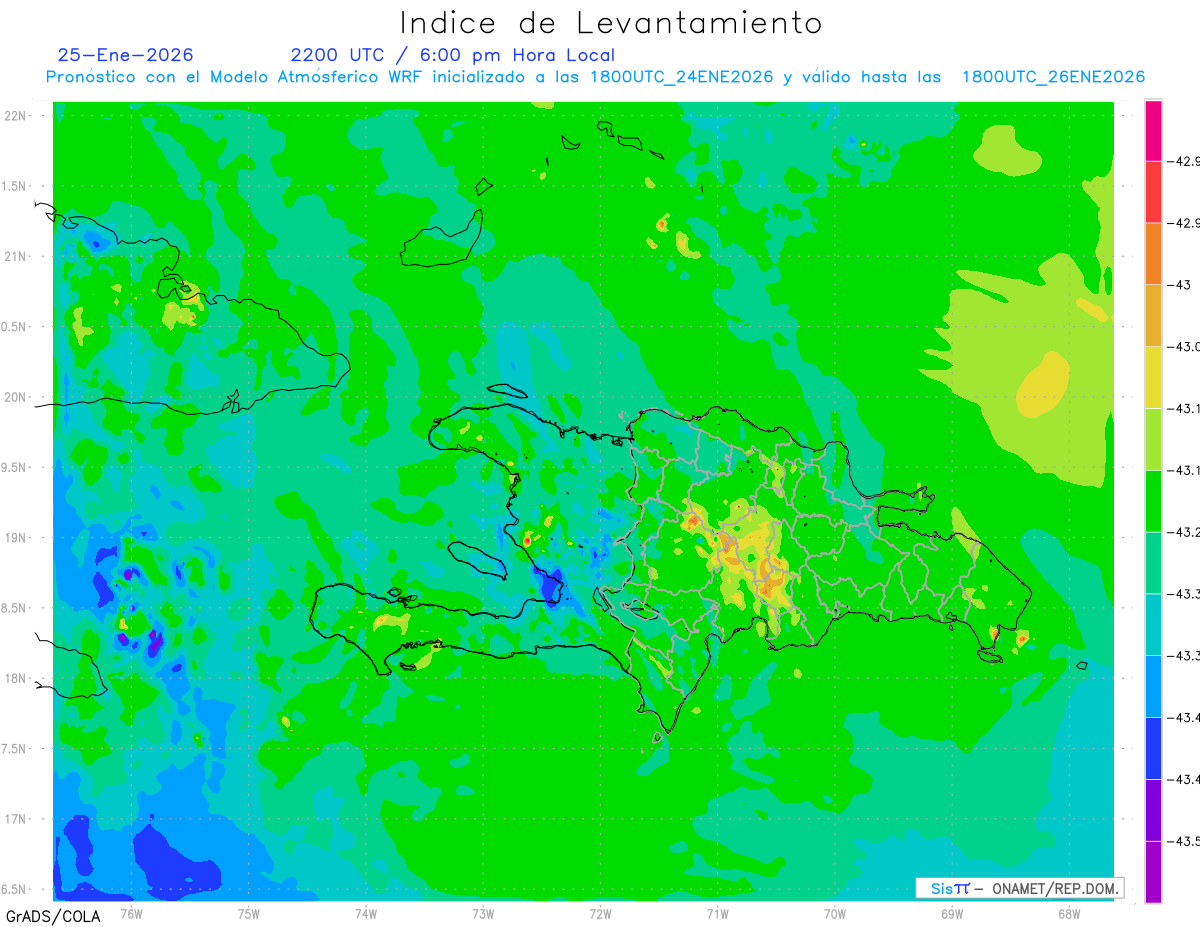Click the '-43.5' color bar value
The width and height of the screenshot is (1200, 927).
pos(1186,842)
